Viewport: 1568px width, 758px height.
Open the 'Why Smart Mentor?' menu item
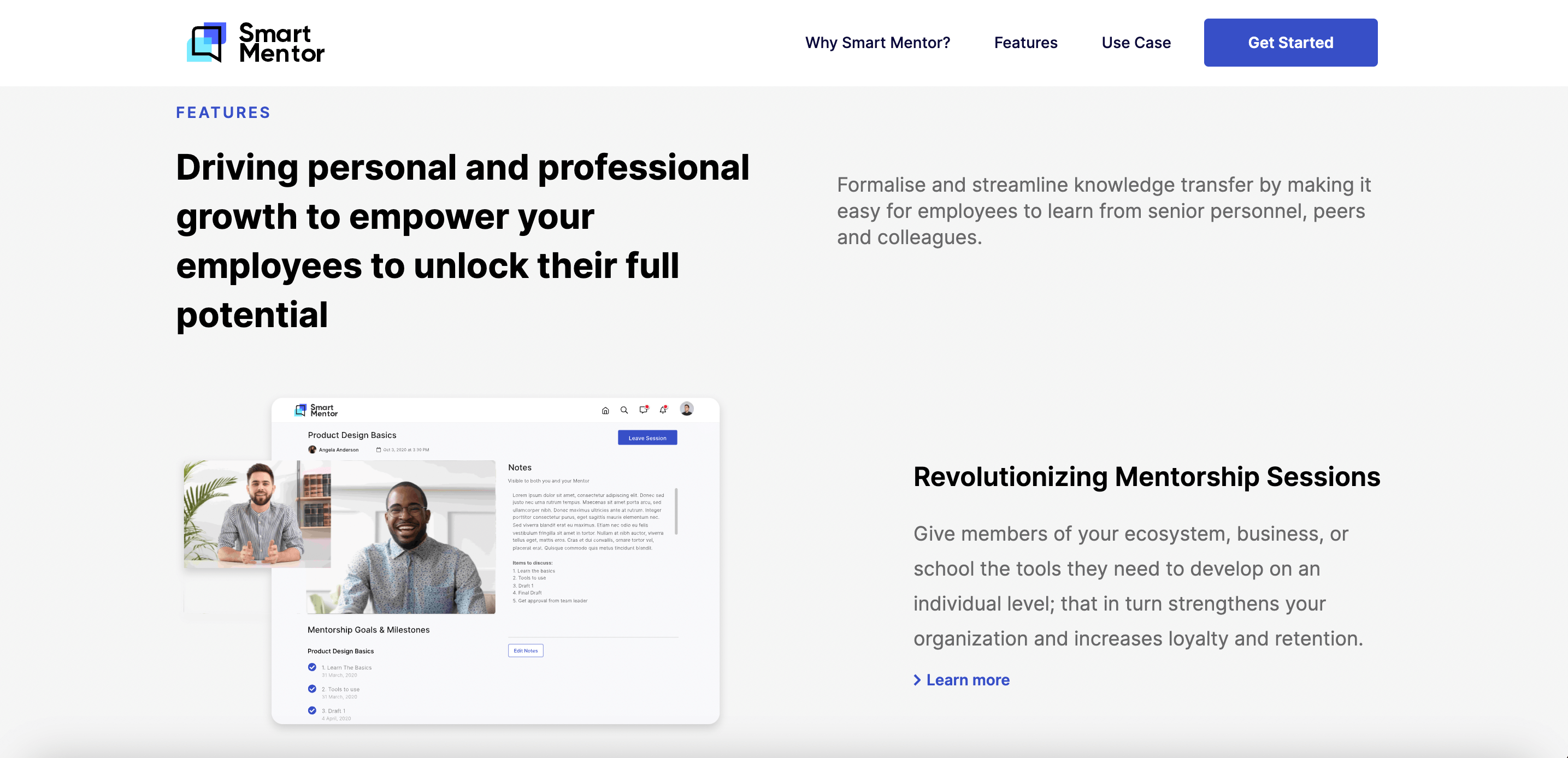[x=877, y=43]
